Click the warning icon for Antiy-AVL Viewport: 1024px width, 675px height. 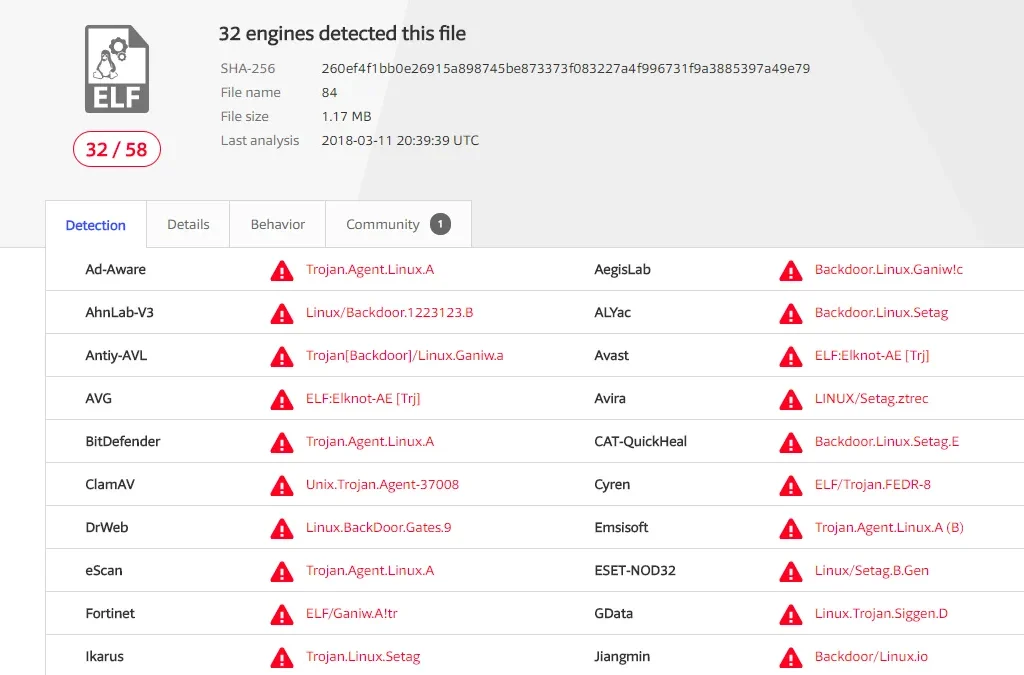pos(282,356)
